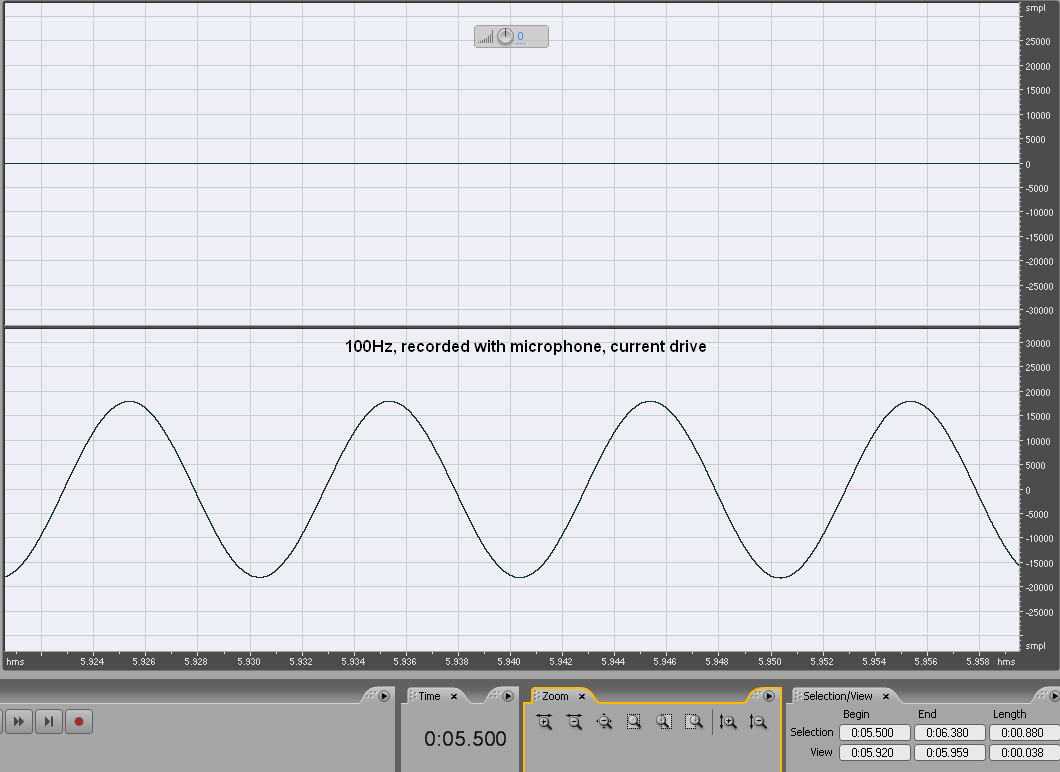Click the Selection End field 0:06.380
The height and width of the screenshot is (772, 1060).
click(x=949, y=733)
